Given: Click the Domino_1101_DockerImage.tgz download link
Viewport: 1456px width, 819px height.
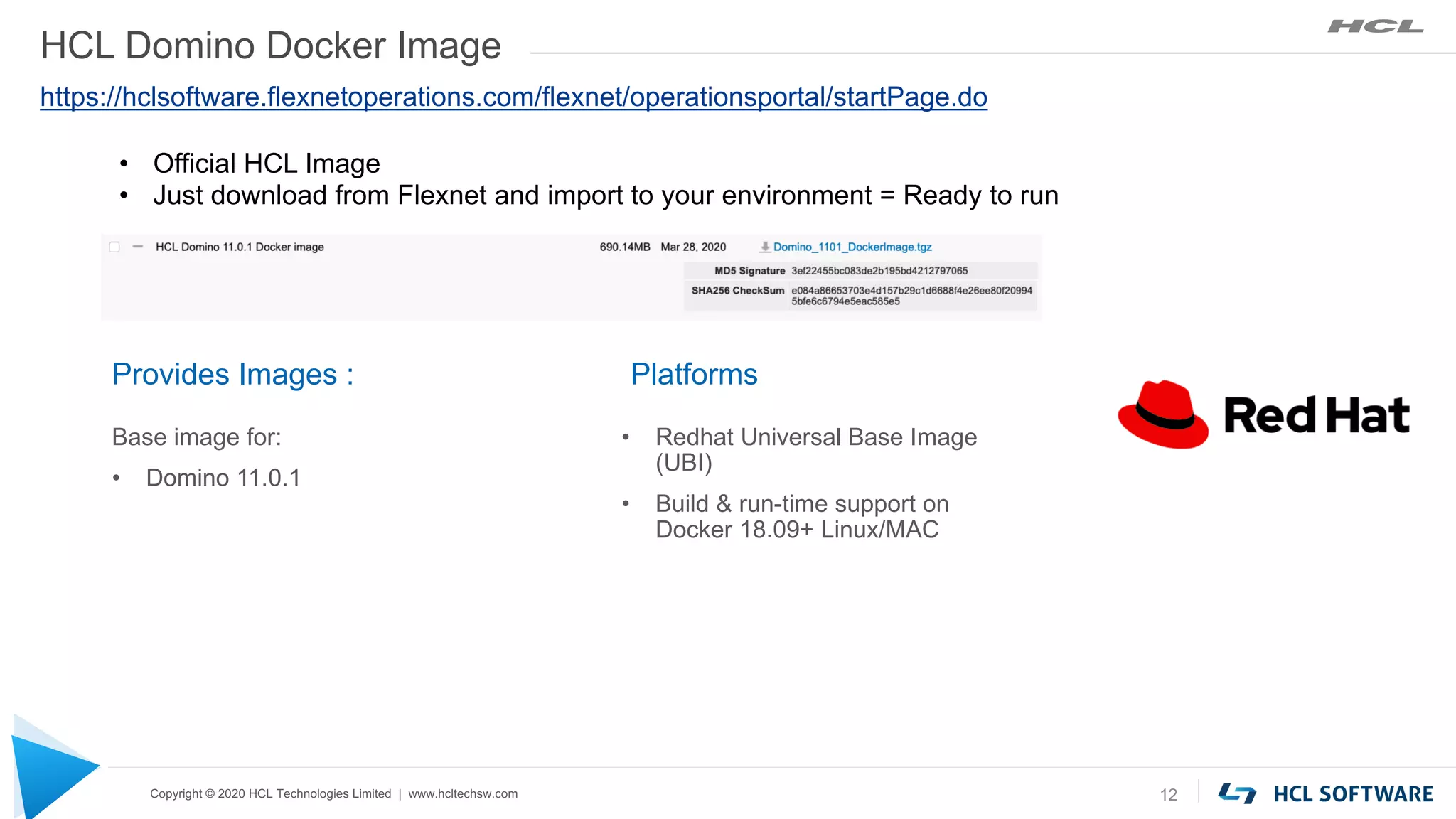Looking at the screenshot, I should point(852,247).
